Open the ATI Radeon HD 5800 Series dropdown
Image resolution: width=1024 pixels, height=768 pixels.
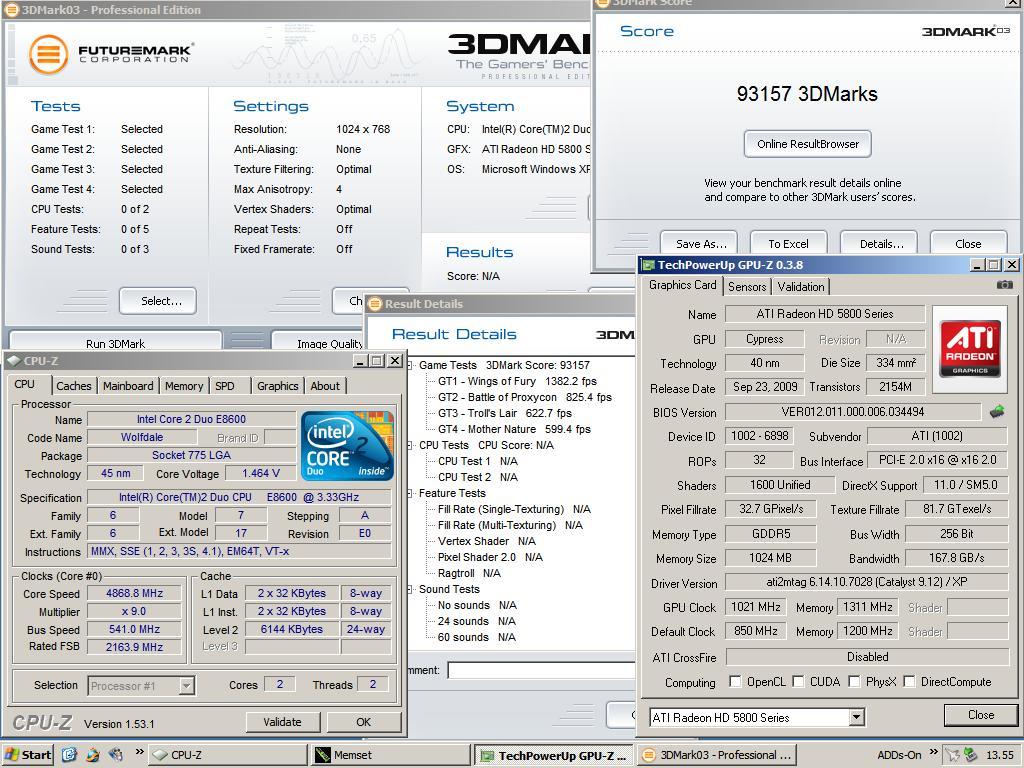(856, 718)
